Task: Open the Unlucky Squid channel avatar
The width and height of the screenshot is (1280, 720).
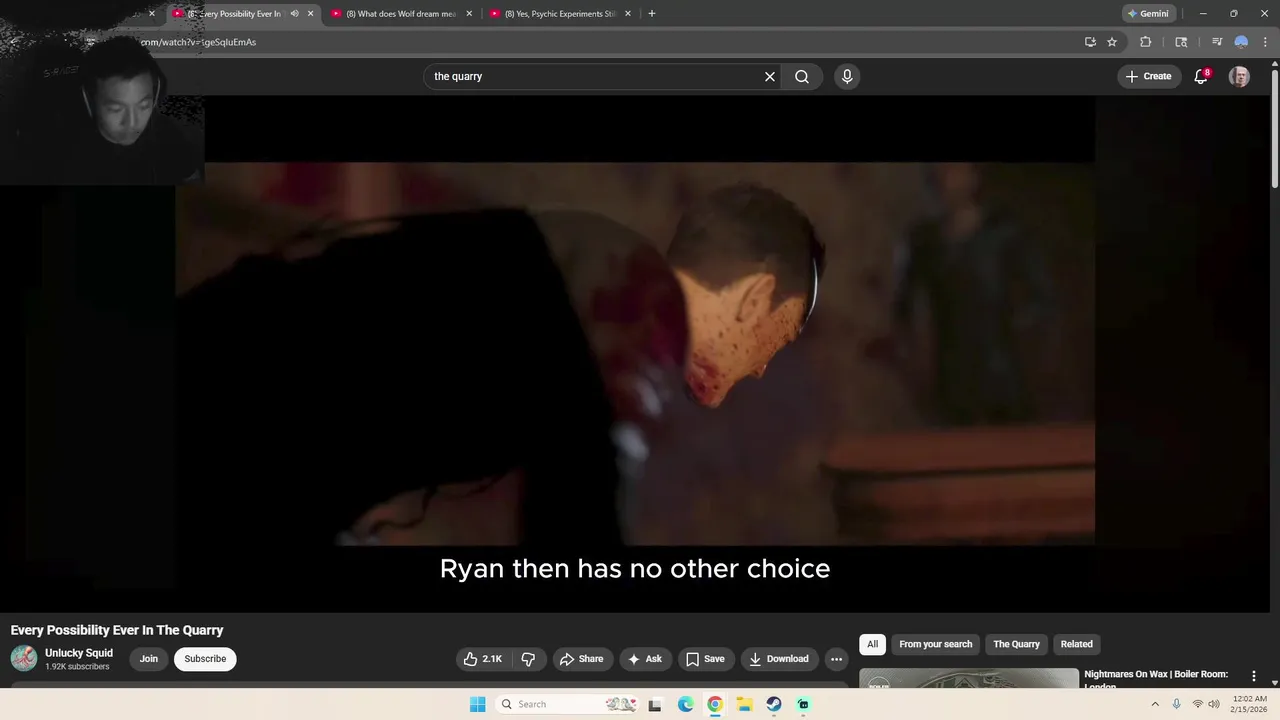Action: 24,658
